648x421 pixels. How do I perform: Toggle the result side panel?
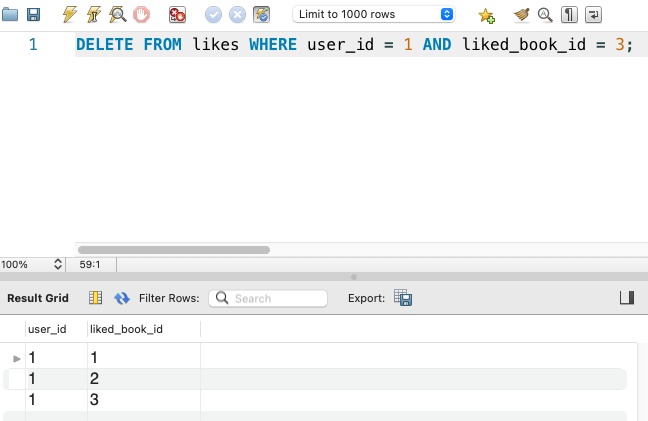(627, 297)
